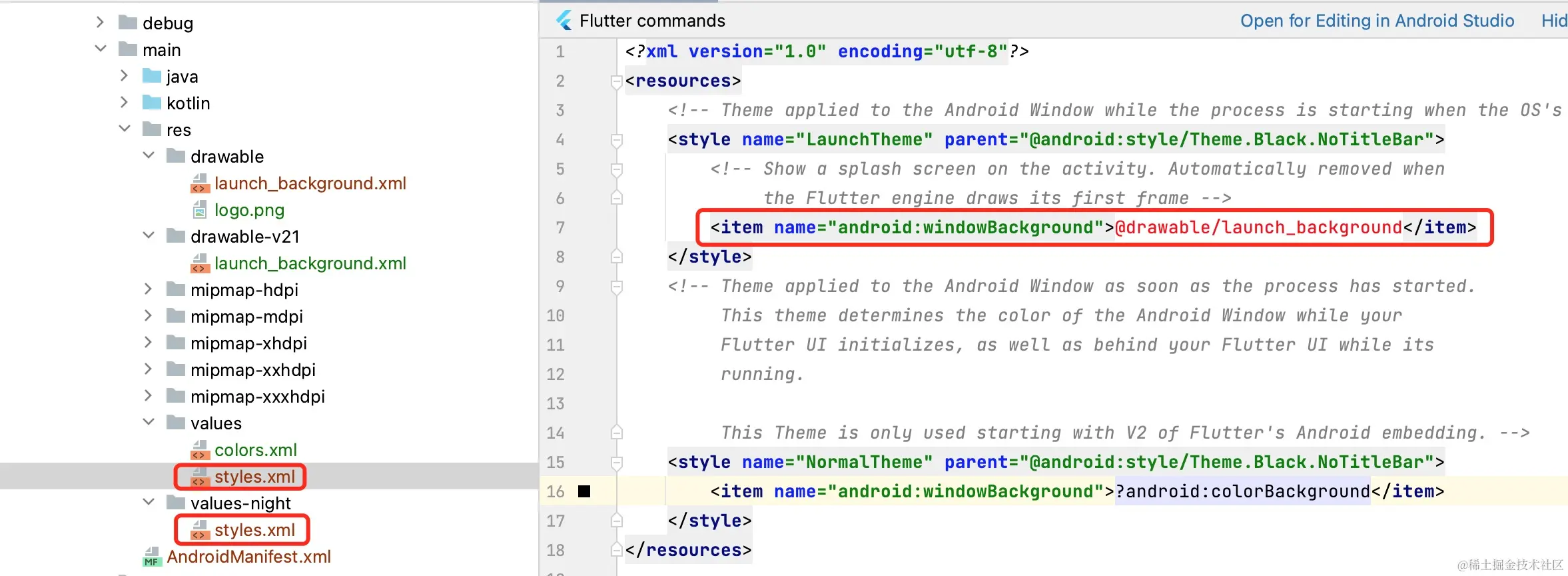The height and width of the screenshot is (576, 1568).
Task: Click XML icon of values-night styles.xml
Action: click(x=200, y=531)
